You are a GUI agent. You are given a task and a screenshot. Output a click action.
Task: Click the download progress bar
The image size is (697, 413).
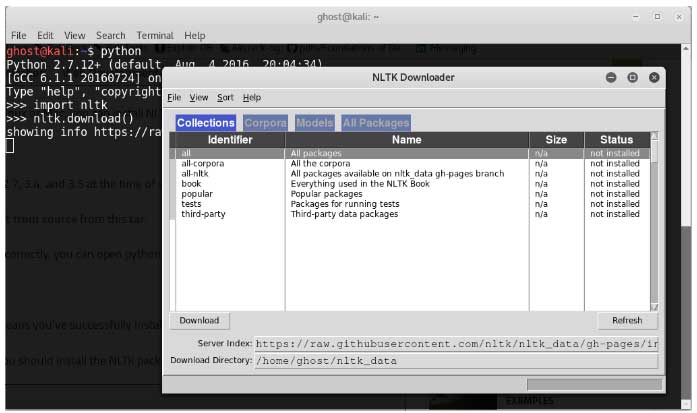(x=592, y=383)
